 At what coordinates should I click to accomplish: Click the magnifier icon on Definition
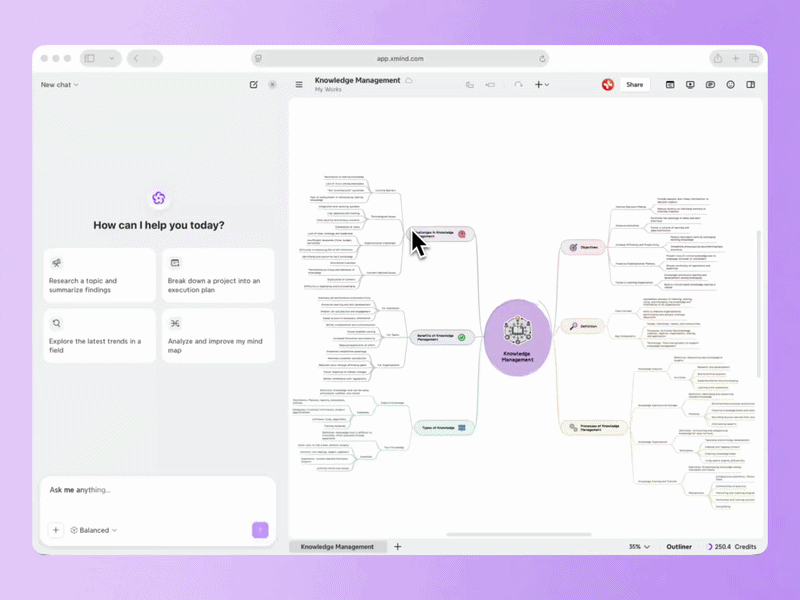[x=573, y=326]
